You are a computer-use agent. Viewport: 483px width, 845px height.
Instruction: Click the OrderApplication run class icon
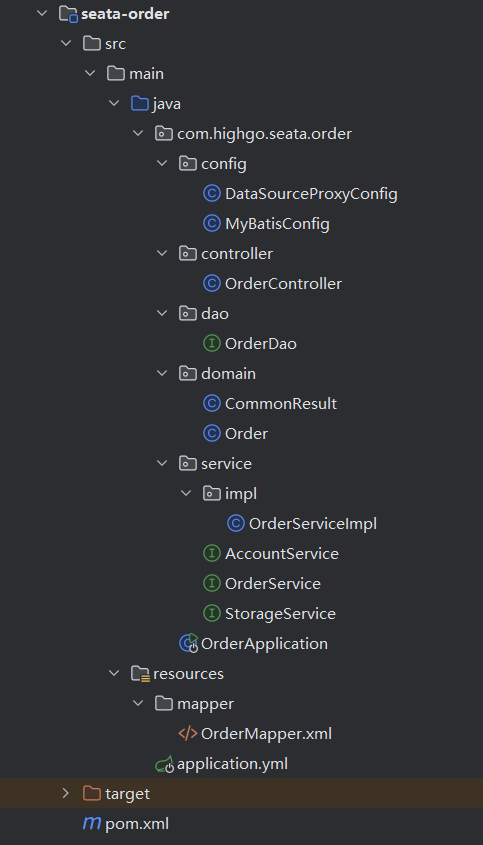(x=189, y=643)
